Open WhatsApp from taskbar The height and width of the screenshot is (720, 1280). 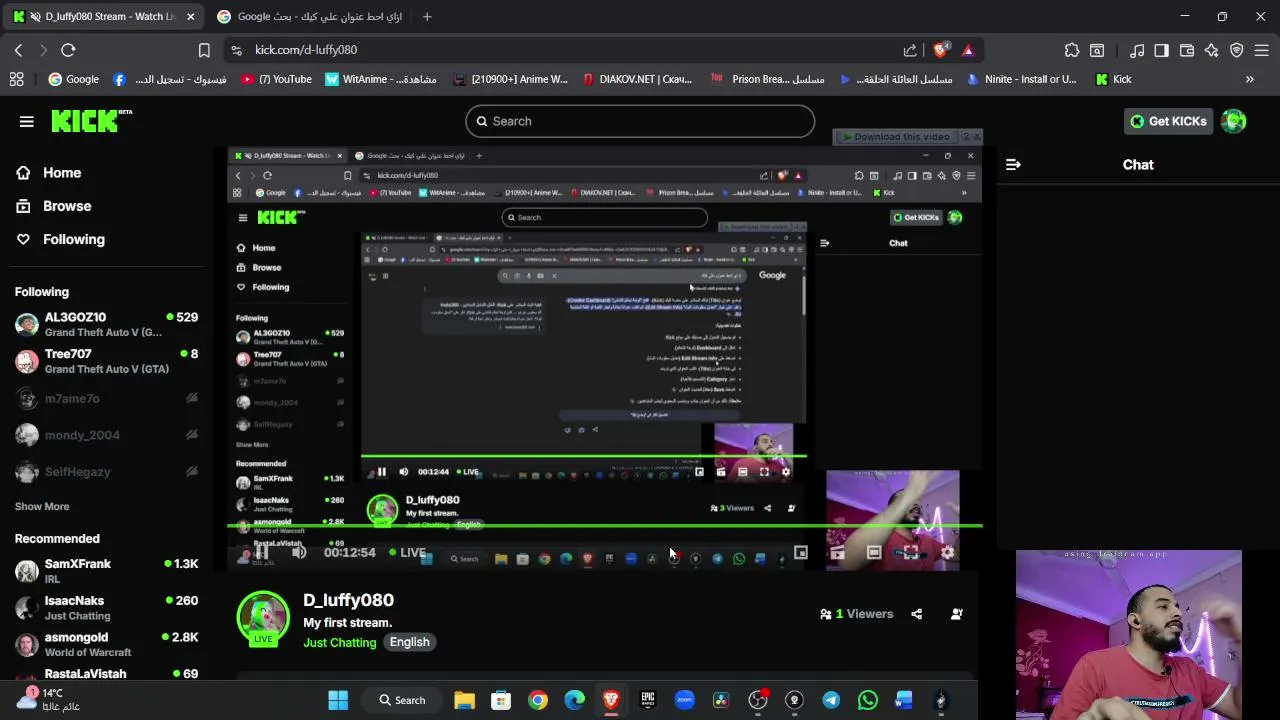[x=867, y=700]
